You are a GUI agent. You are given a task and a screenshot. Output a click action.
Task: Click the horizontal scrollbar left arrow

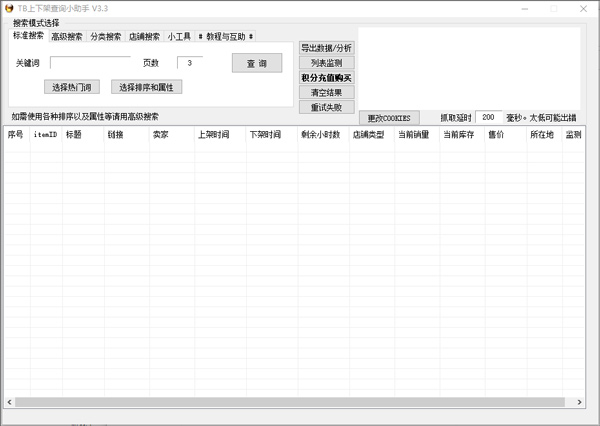click(10, 402)
